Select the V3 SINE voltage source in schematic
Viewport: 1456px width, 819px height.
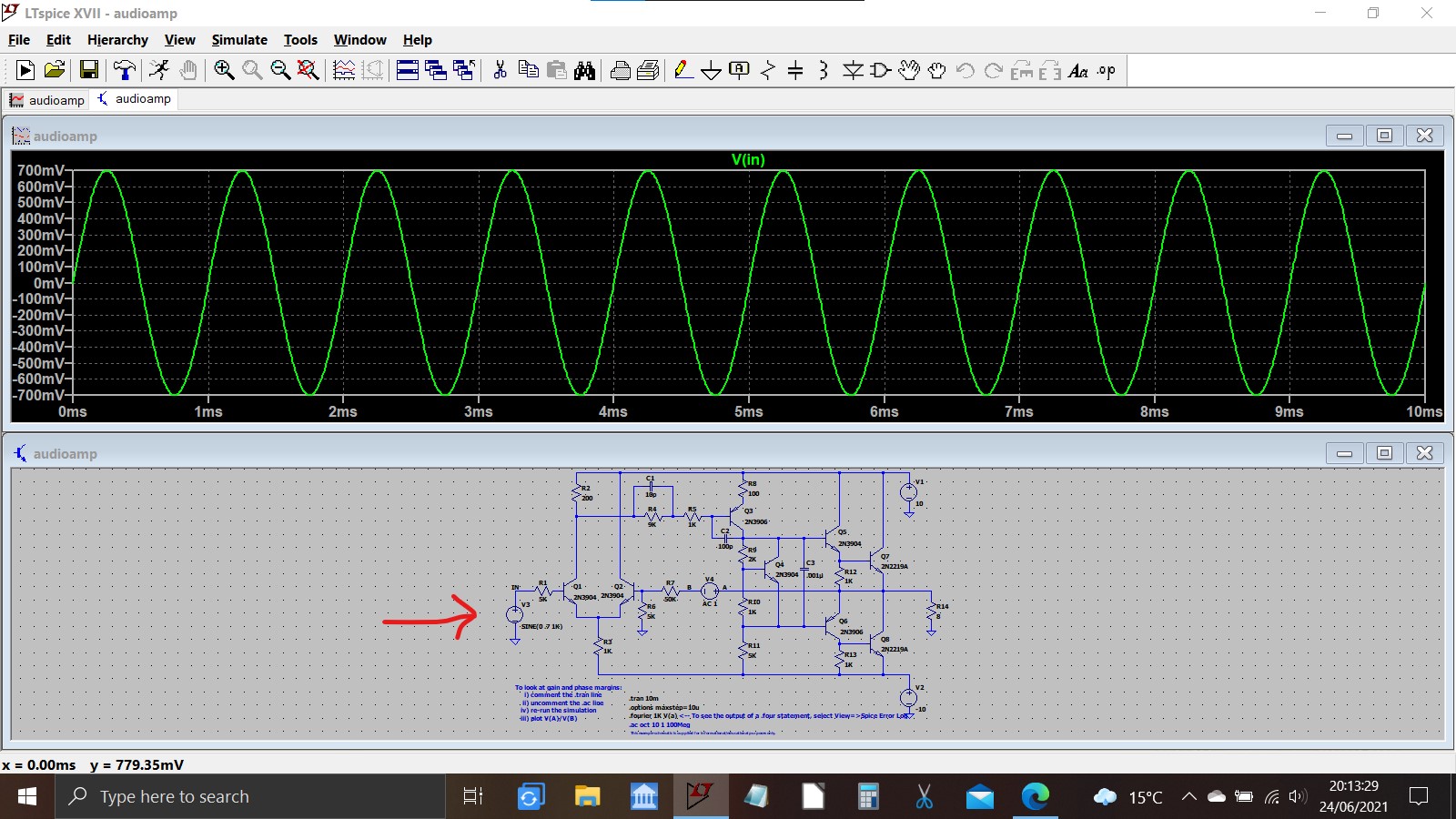pos(515,613)
